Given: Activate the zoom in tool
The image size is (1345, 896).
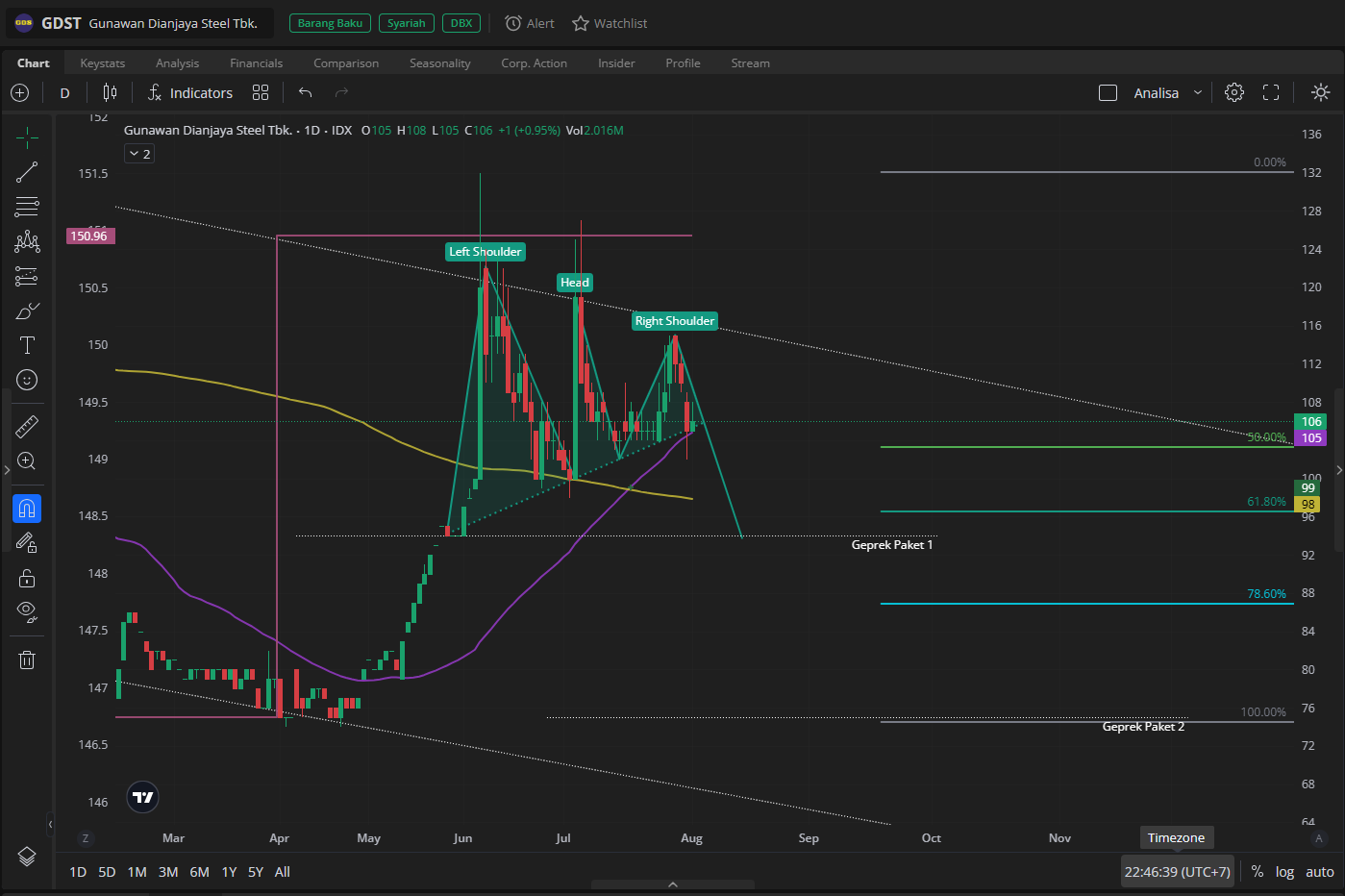Looking at the screenshot, I should tap(27, 461).
